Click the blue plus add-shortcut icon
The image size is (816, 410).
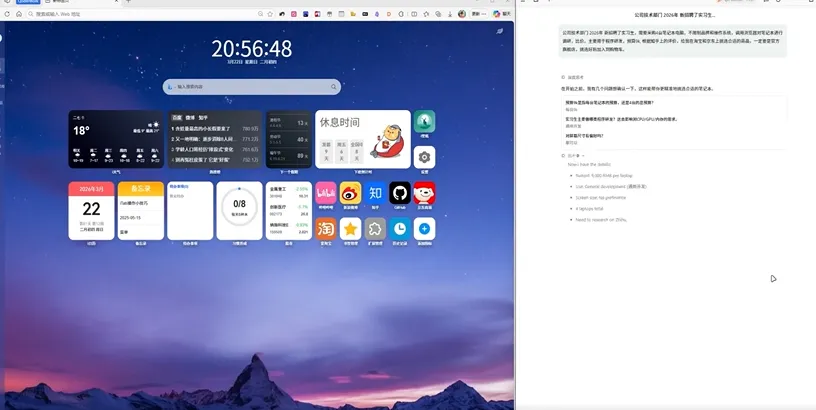coord(424,228)
